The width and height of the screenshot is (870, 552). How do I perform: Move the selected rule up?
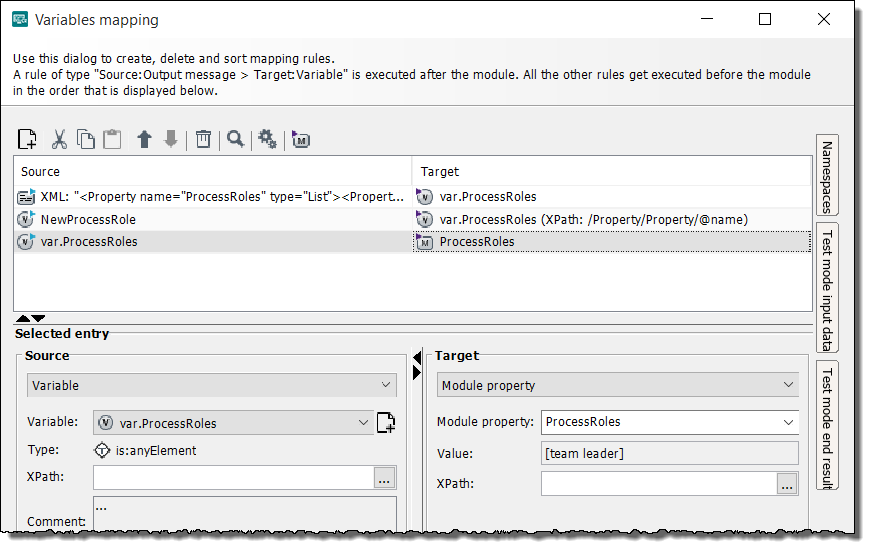[144, 139]
